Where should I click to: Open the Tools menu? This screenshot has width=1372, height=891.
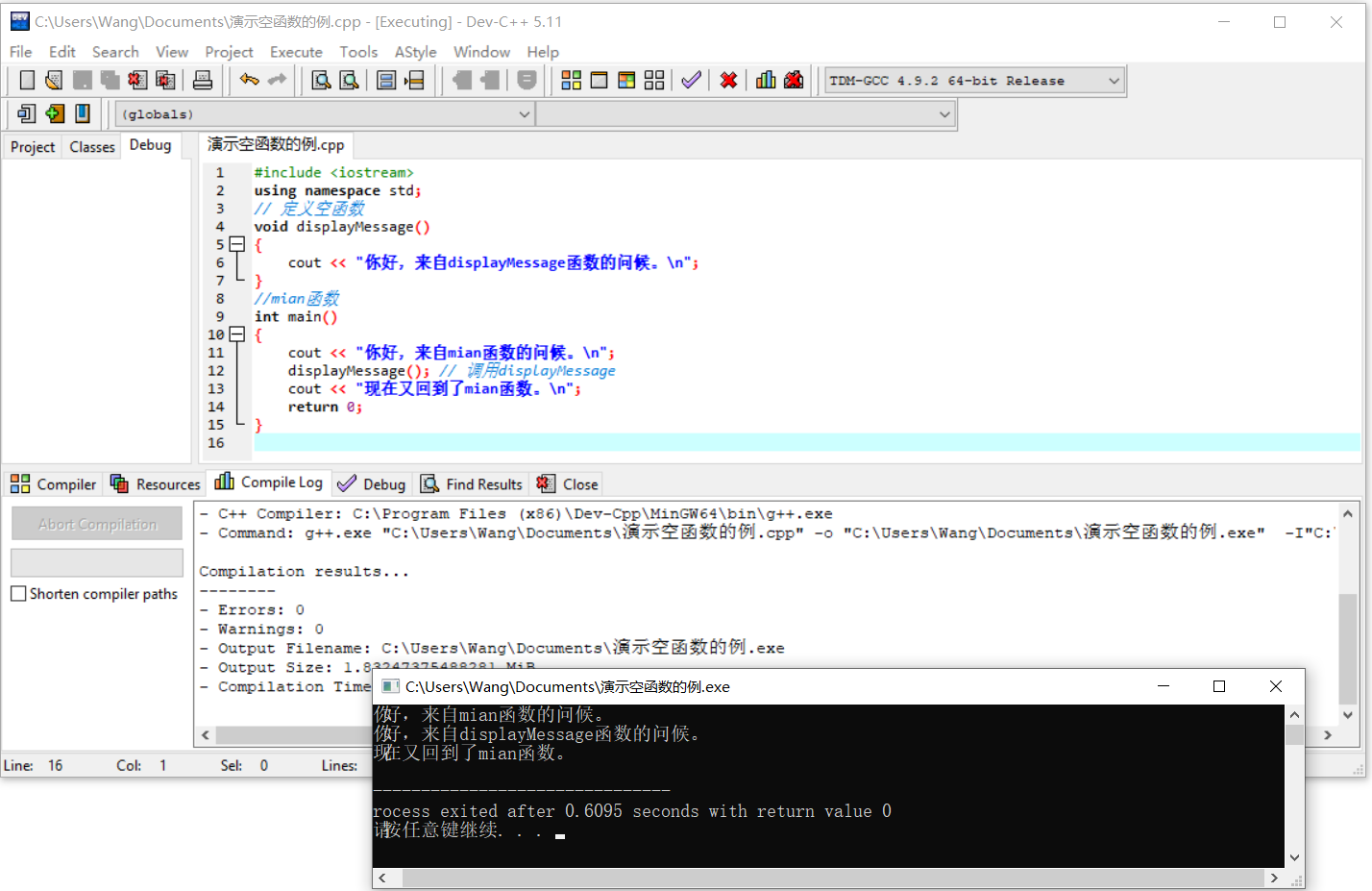click(358, 52)
